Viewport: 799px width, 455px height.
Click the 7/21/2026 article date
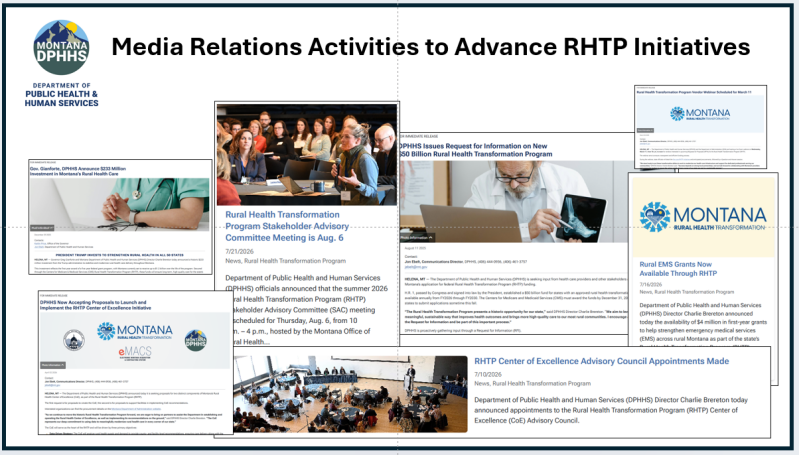pos(239,251)
